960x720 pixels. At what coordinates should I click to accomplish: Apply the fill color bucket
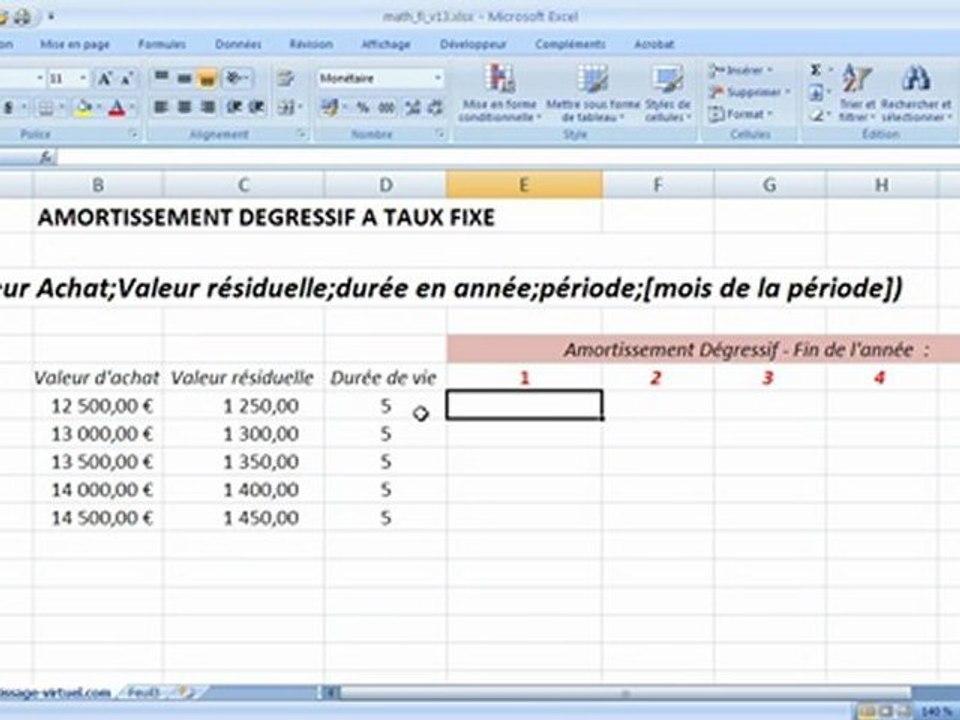[83, 108]
